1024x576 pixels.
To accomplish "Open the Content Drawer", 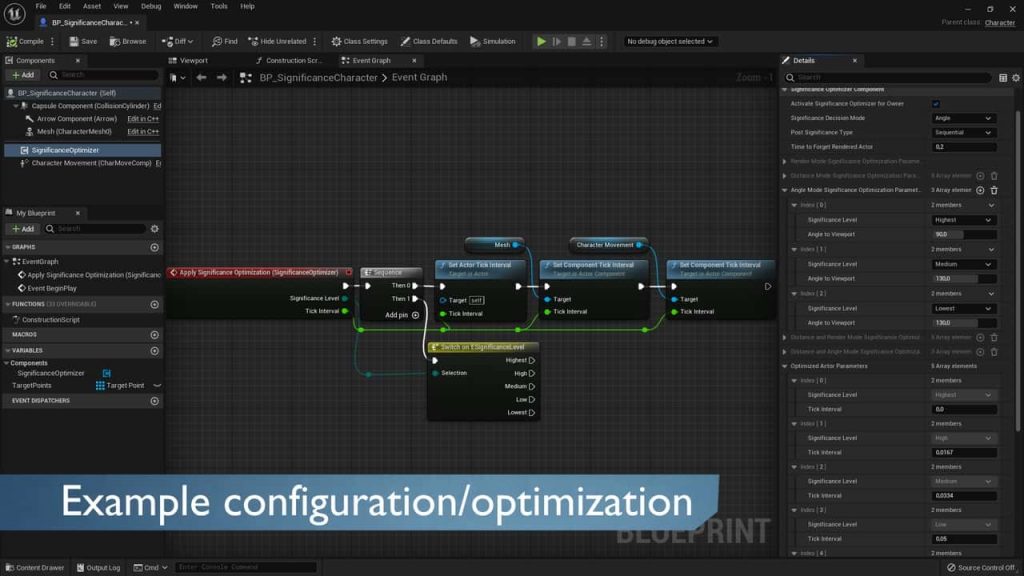I will (x=35, y=568).
